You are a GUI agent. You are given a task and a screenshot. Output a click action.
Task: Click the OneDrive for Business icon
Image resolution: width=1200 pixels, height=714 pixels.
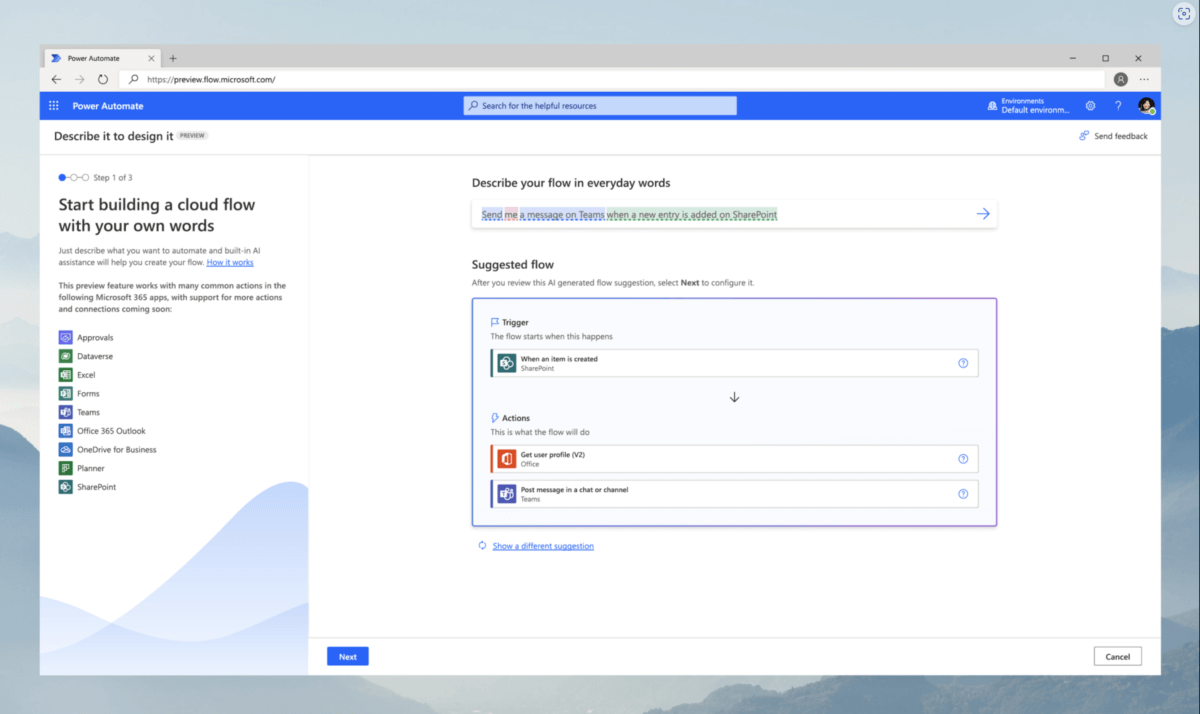66,450
